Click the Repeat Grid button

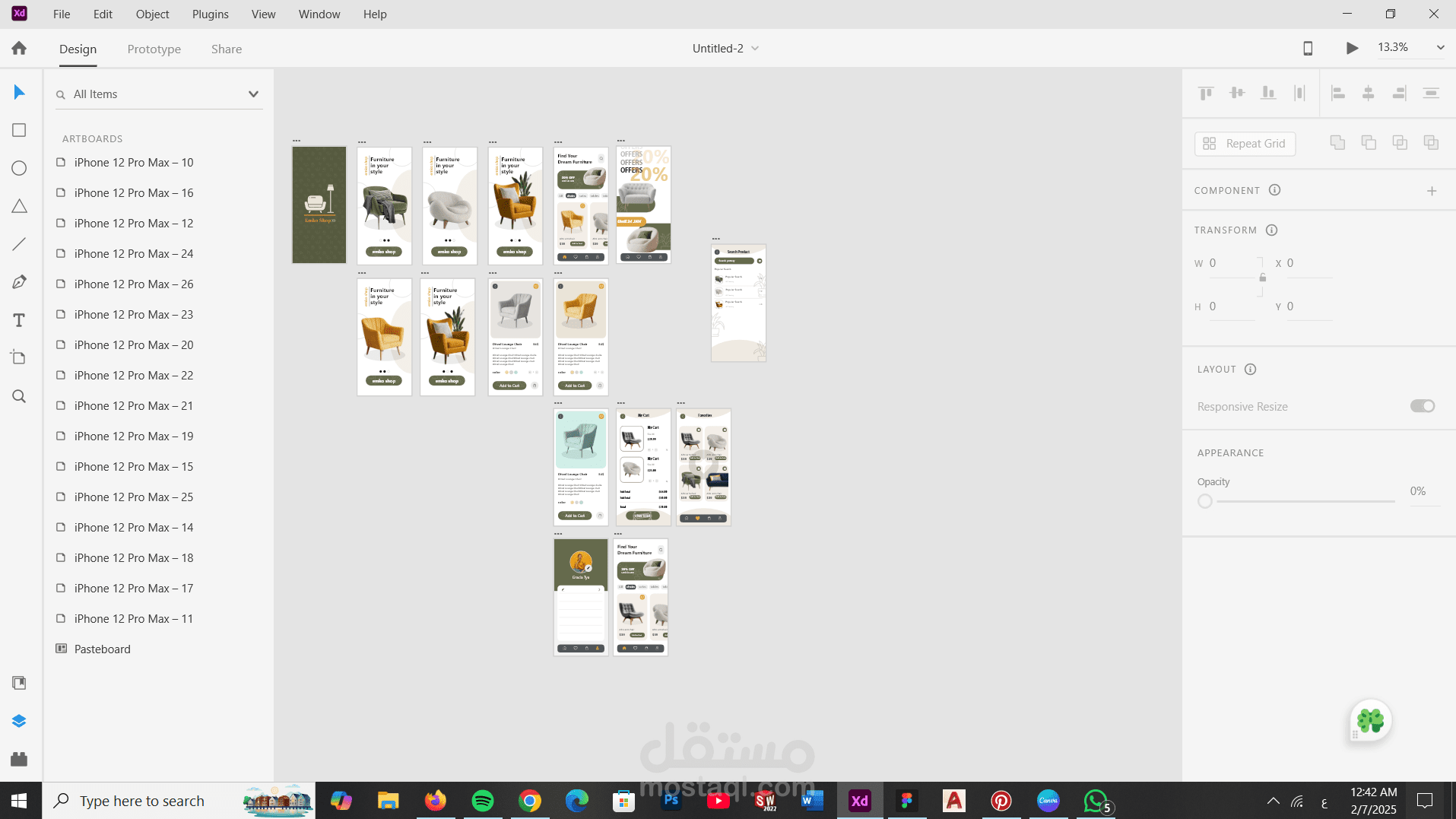pyautogui.click(x=1245, y=144)
